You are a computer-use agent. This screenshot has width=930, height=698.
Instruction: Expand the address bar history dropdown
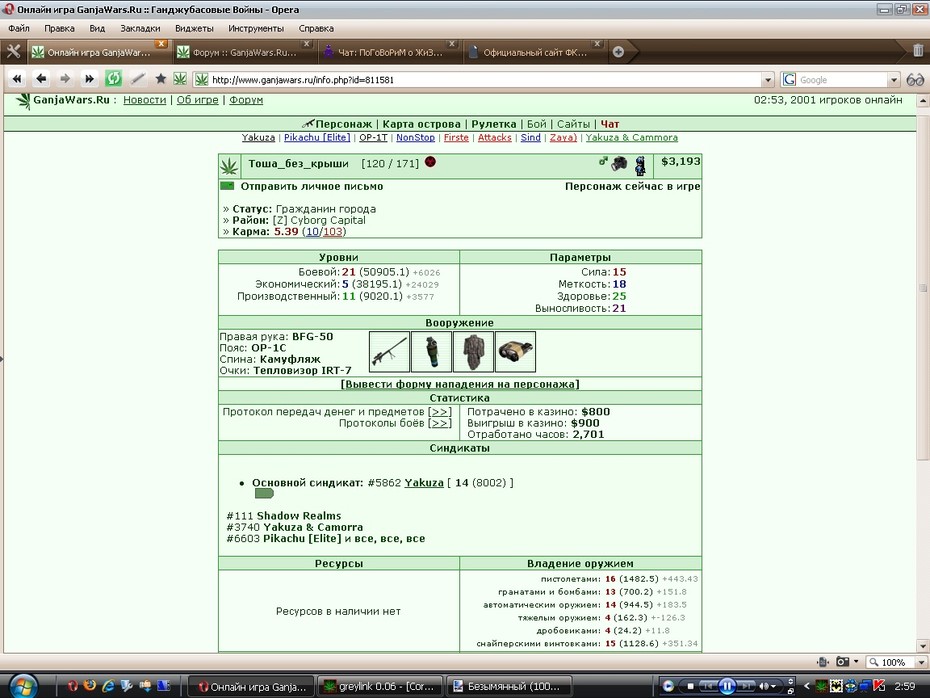tap(767, 79)
